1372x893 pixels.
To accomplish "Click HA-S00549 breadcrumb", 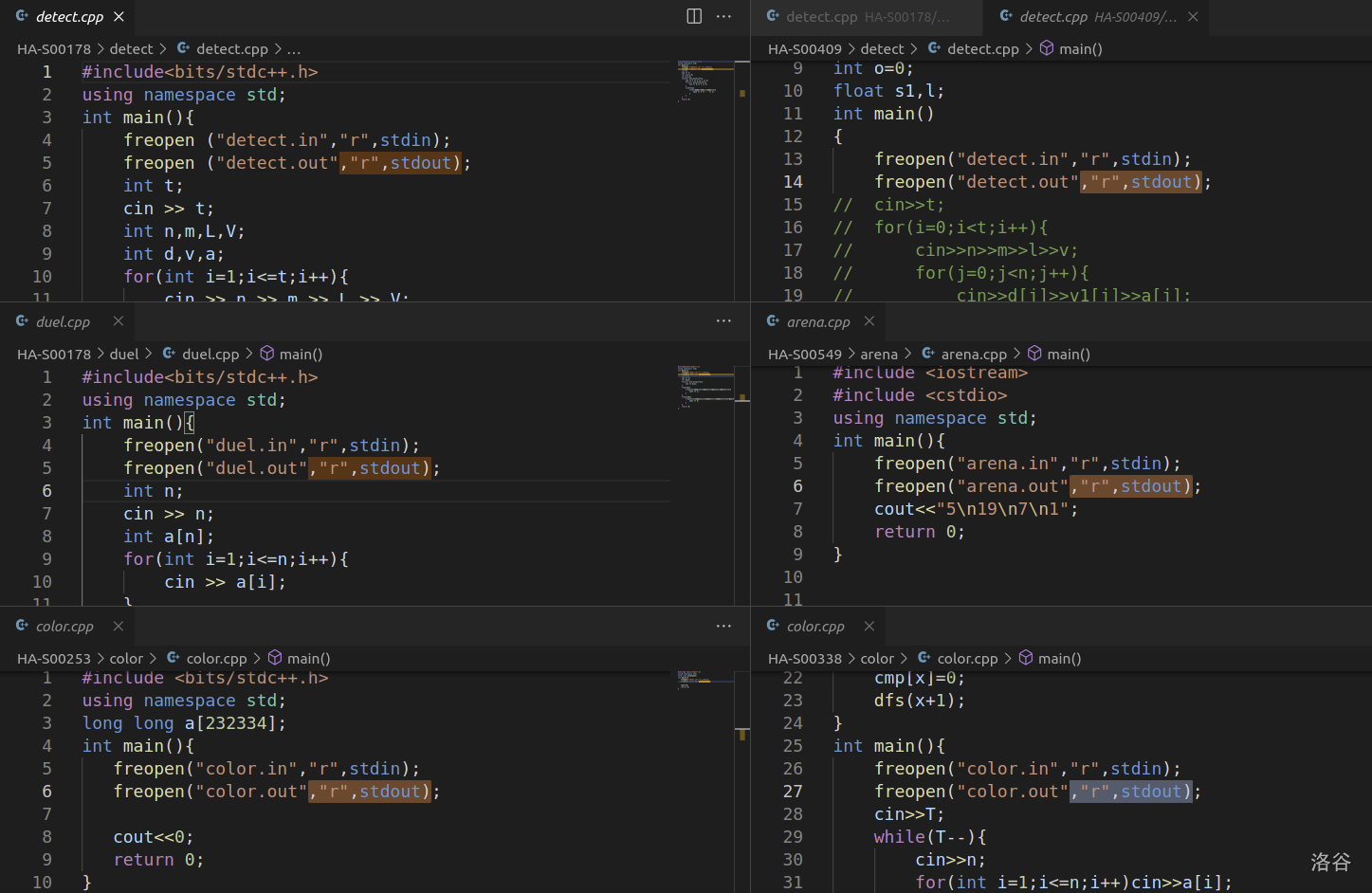I will 805,355.
